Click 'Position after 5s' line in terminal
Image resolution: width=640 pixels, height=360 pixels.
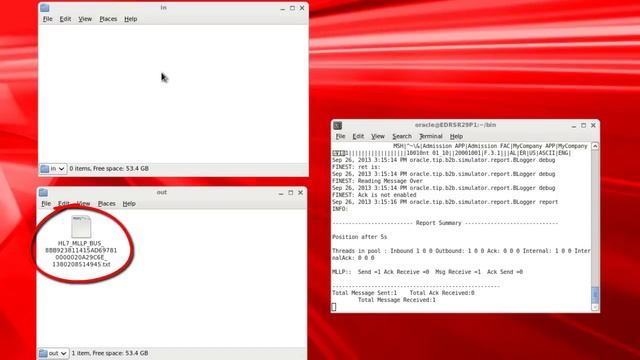(x=360, y=237)
